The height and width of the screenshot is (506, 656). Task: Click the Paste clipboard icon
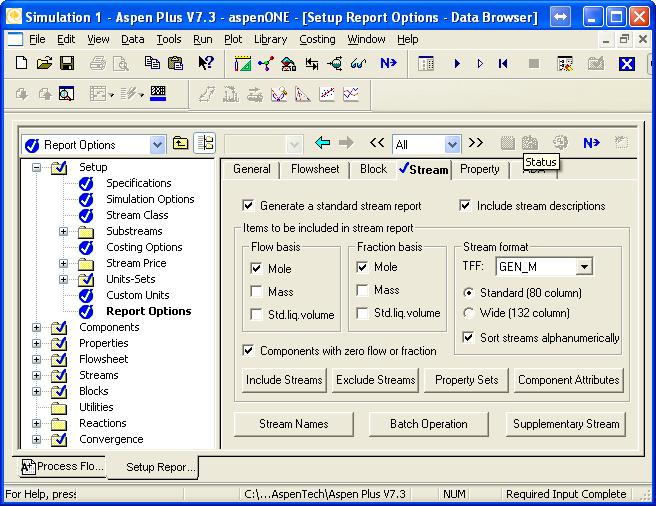(175, 63)
